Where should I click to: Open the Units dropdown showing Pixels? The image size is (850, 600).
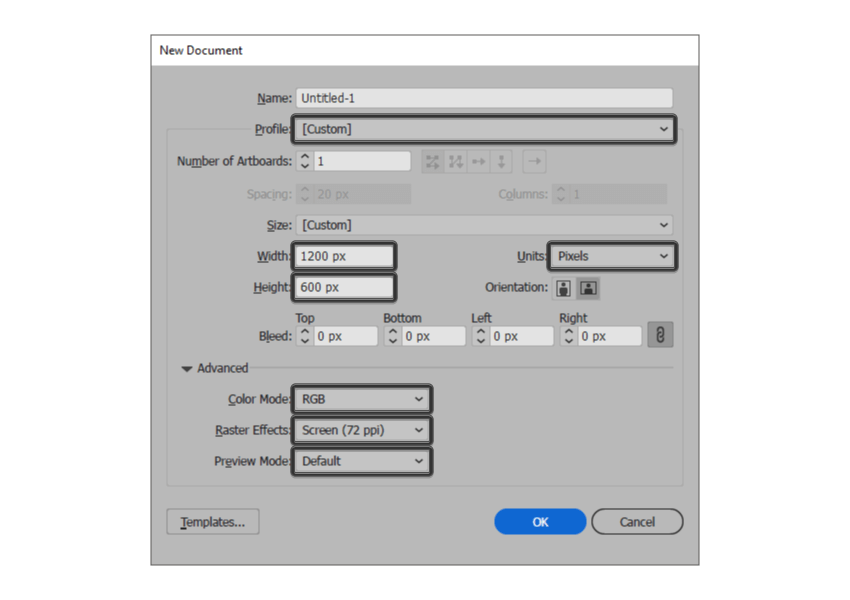613,256
